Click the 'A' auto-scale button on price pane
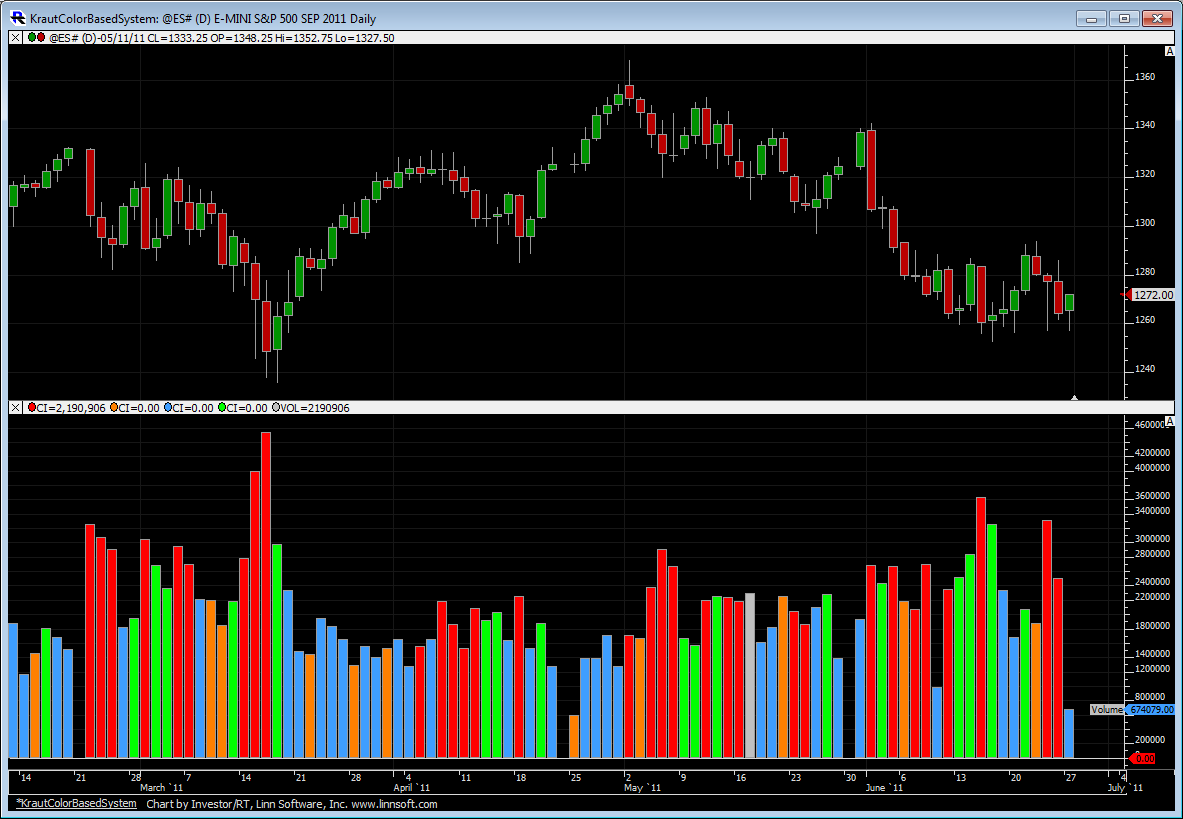 click(x=1169, y=51)
